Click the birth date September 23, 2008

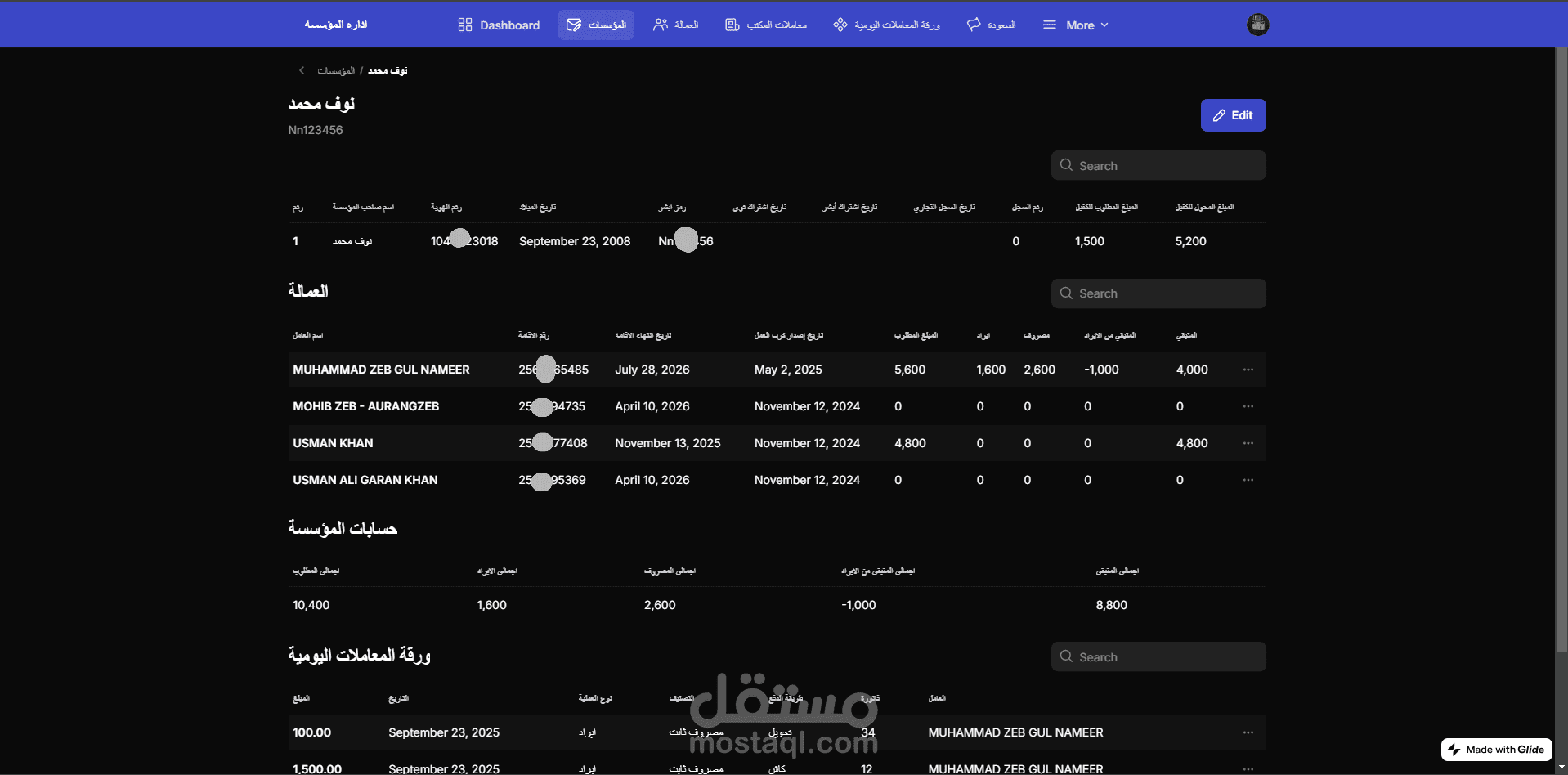[x=575, y=241]
